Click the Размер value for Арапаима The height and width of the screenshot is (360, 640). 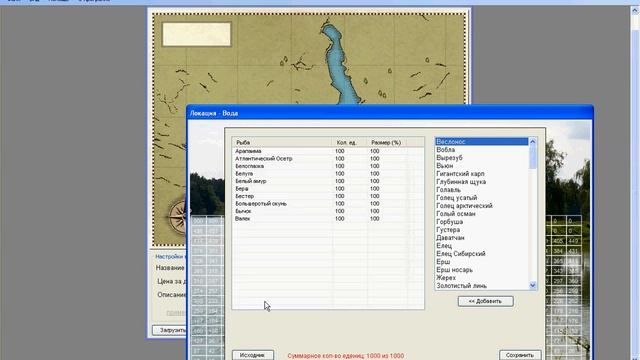pos(375,151)
